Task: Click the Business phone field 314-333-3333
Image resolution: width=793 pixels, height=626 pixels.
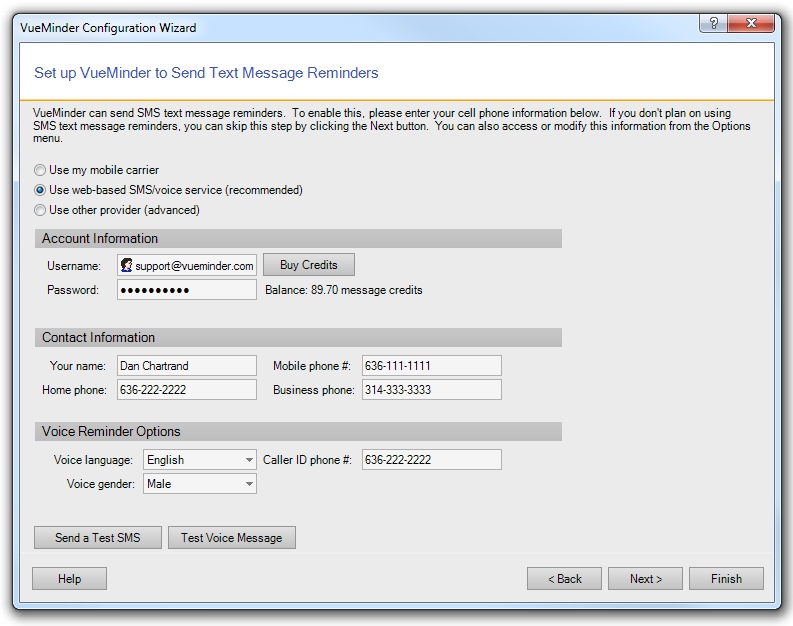Action: 432,390
